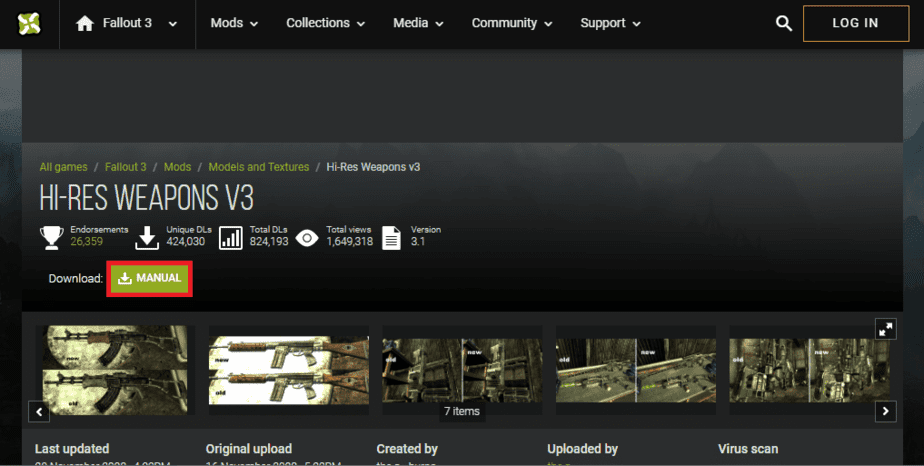
Task: Click the HI-RES WEAPONS V3 title
Action: tap(147, 198)
